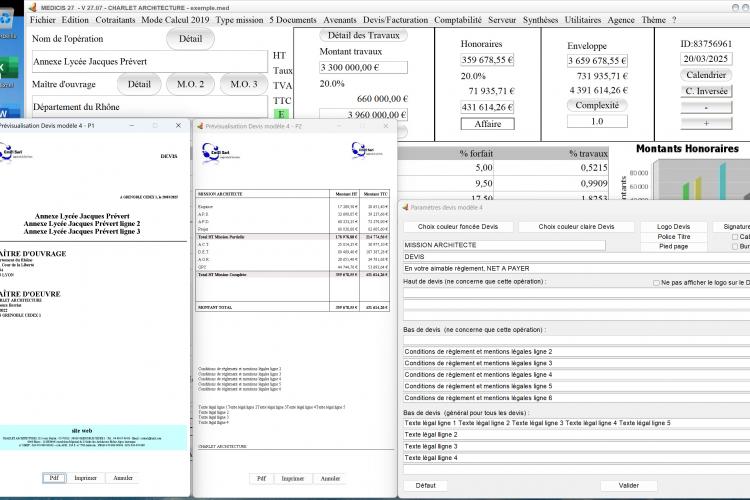Screen dimensions: 750x500
Task: Click Choix couleur foncée Devis
Action: point(458,227)
